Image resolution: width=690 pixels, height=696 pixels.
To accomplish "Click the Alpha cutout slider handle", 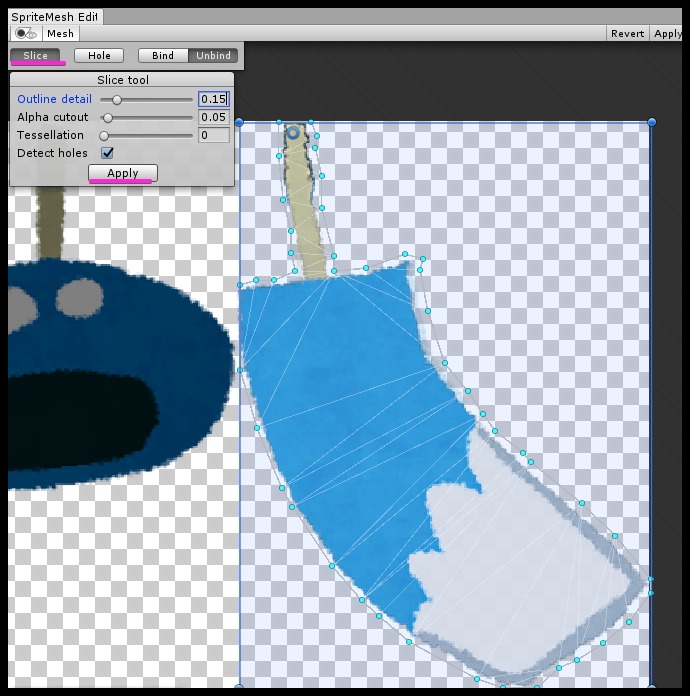I will 108,118.
